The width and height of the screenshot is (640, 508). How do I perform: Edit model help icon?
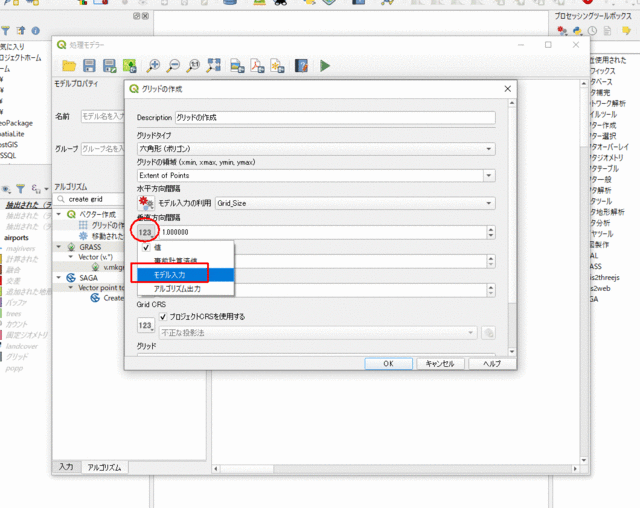[301, 66]
